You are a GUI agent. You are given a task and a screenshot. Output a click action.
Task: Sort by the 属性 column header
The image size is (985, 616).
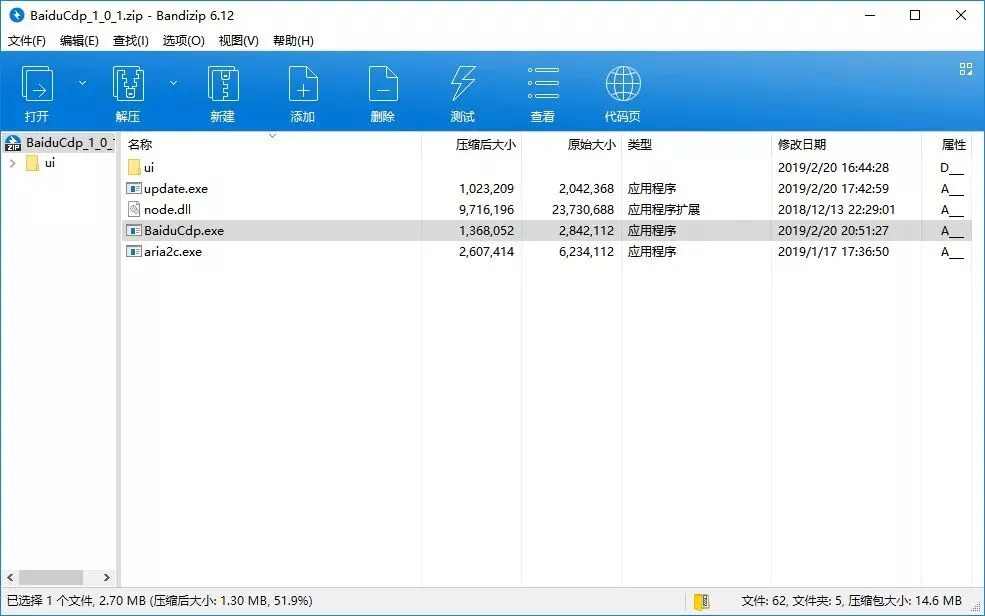point(953,144)
